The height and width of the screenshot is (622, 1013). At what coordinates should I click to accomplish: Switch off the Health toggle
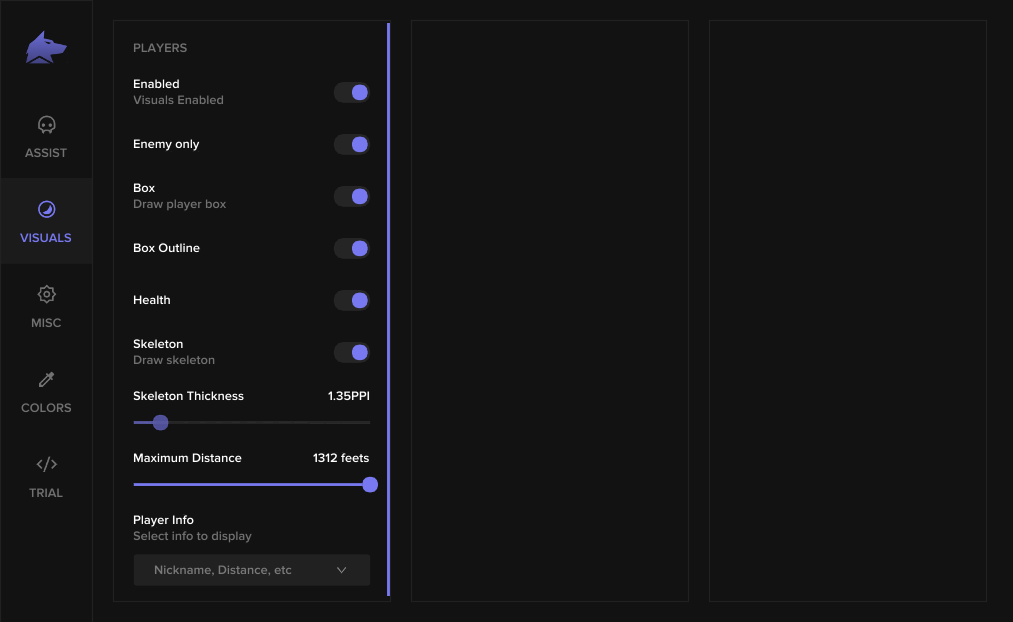coord(351,300)
